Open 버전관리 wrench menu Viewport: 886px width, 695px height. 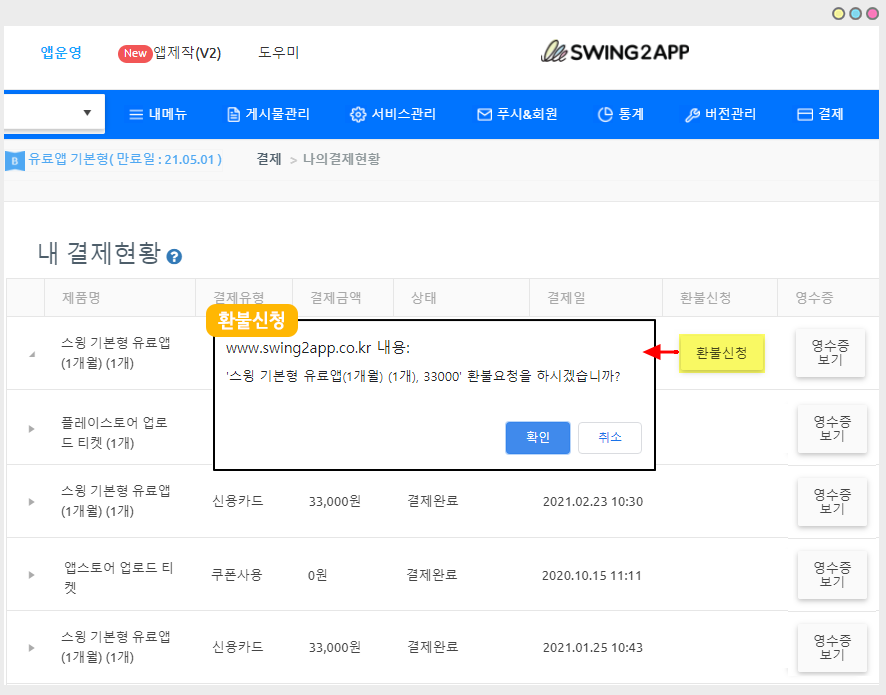point(720,114)
